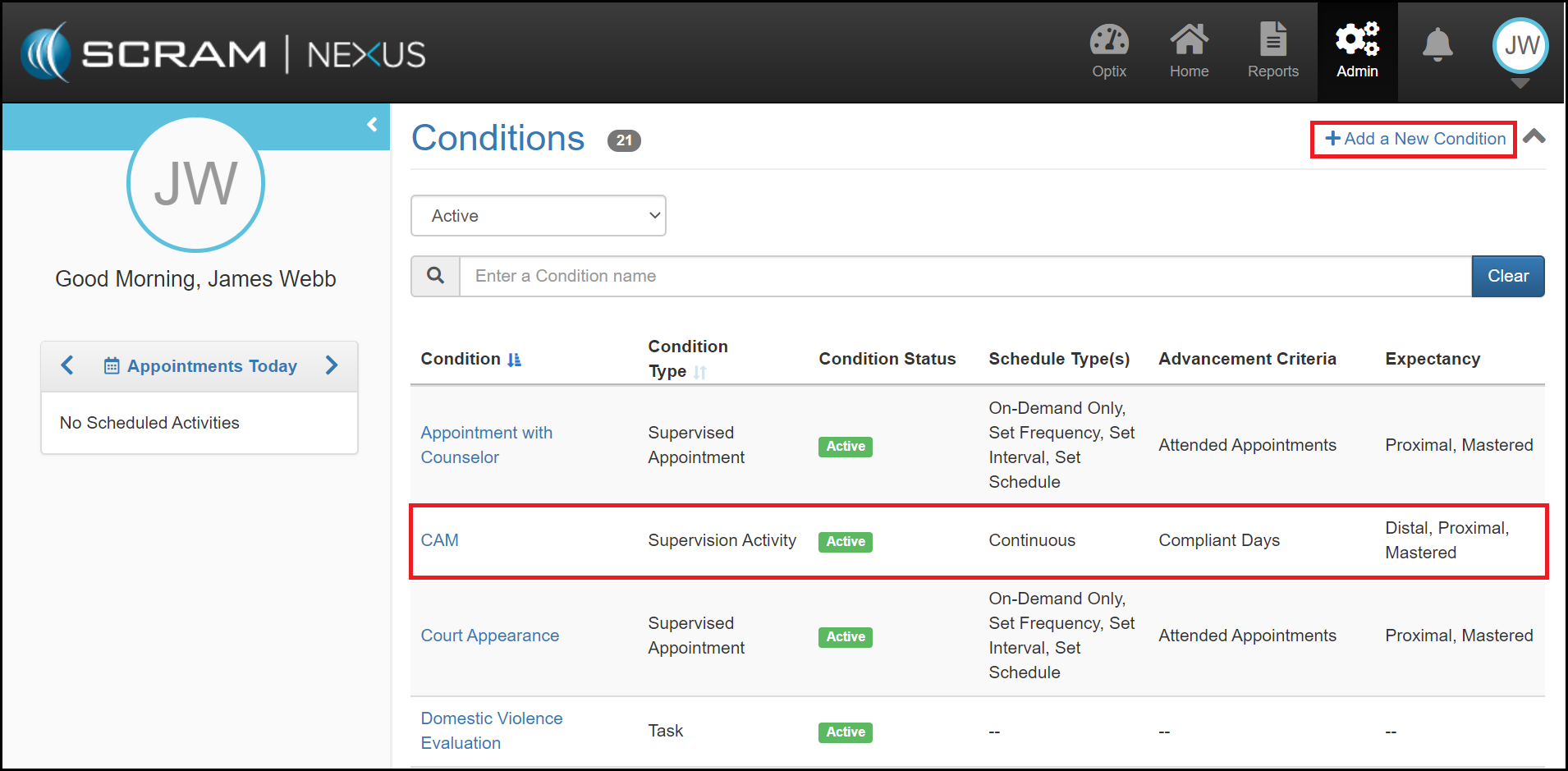Go to previous appointments day
Viewport: 1568px width, 771px height.
tap(68, 365)
